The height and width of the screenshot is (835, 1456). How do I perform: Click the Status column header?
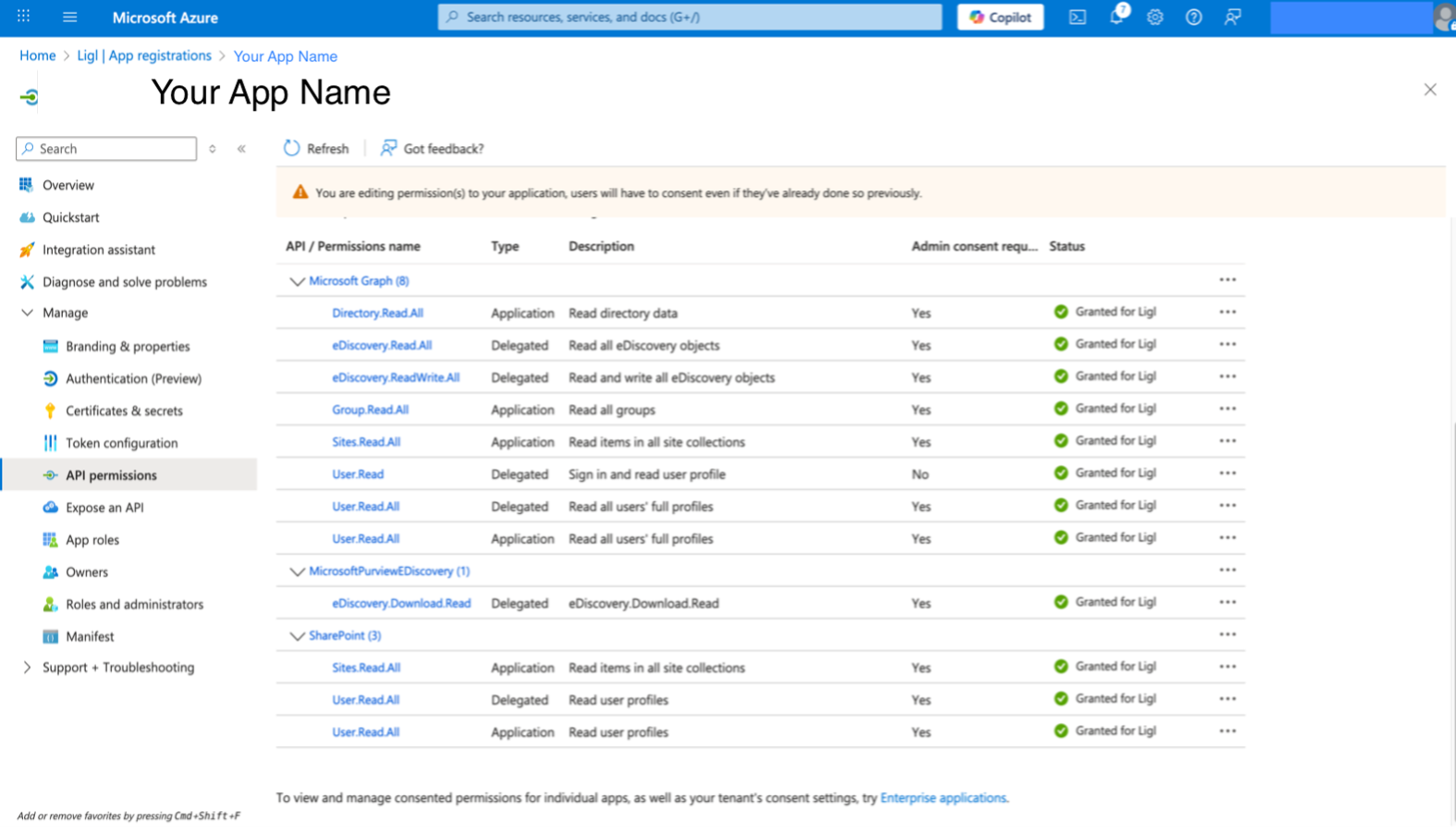click(1067, 247)
